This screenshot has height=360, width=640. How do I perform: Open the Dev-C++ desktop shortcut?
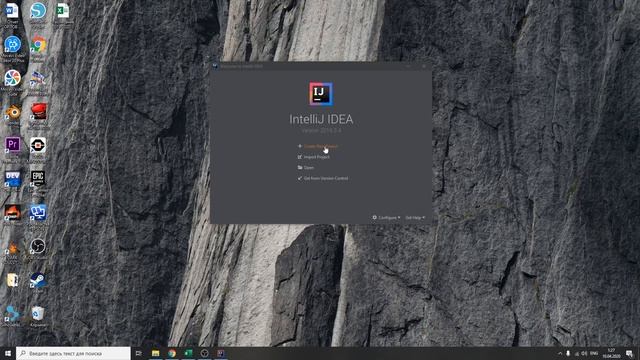(x=13, y=178)
